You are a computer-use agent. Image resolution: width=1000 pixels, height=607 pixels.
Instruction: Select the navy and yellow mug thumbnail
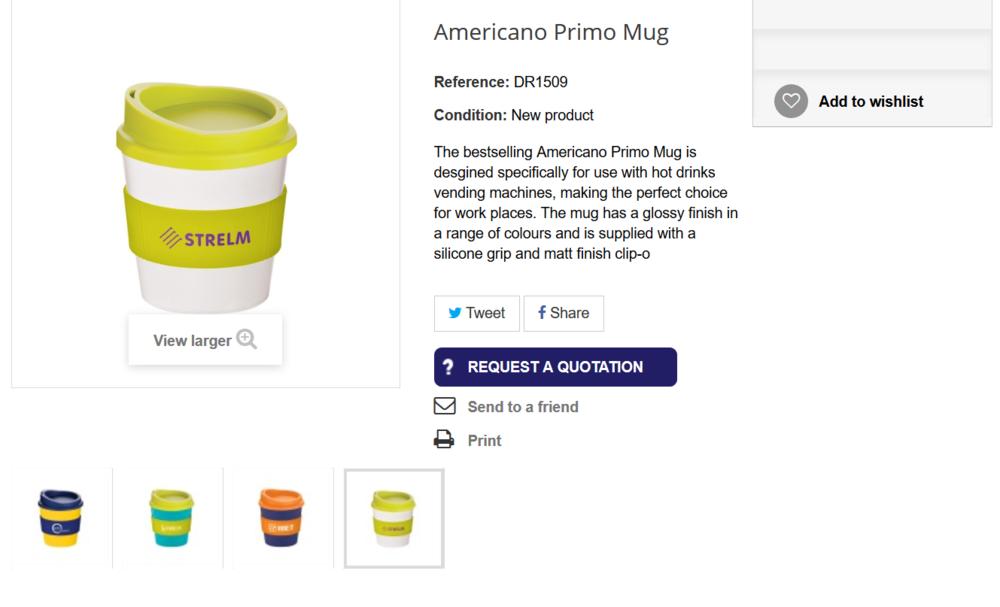point(60,518)
